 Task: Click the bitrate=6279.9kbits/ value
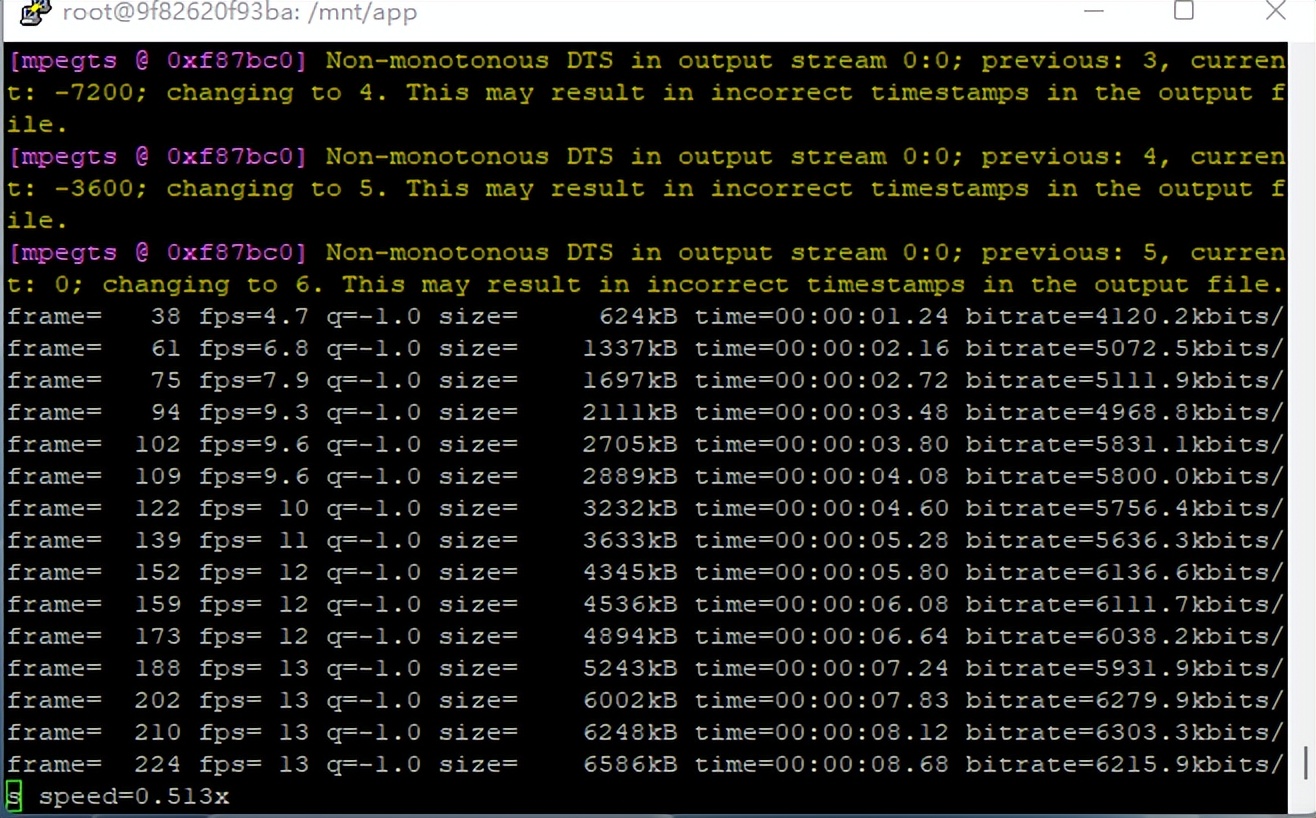coord(1126,701)
